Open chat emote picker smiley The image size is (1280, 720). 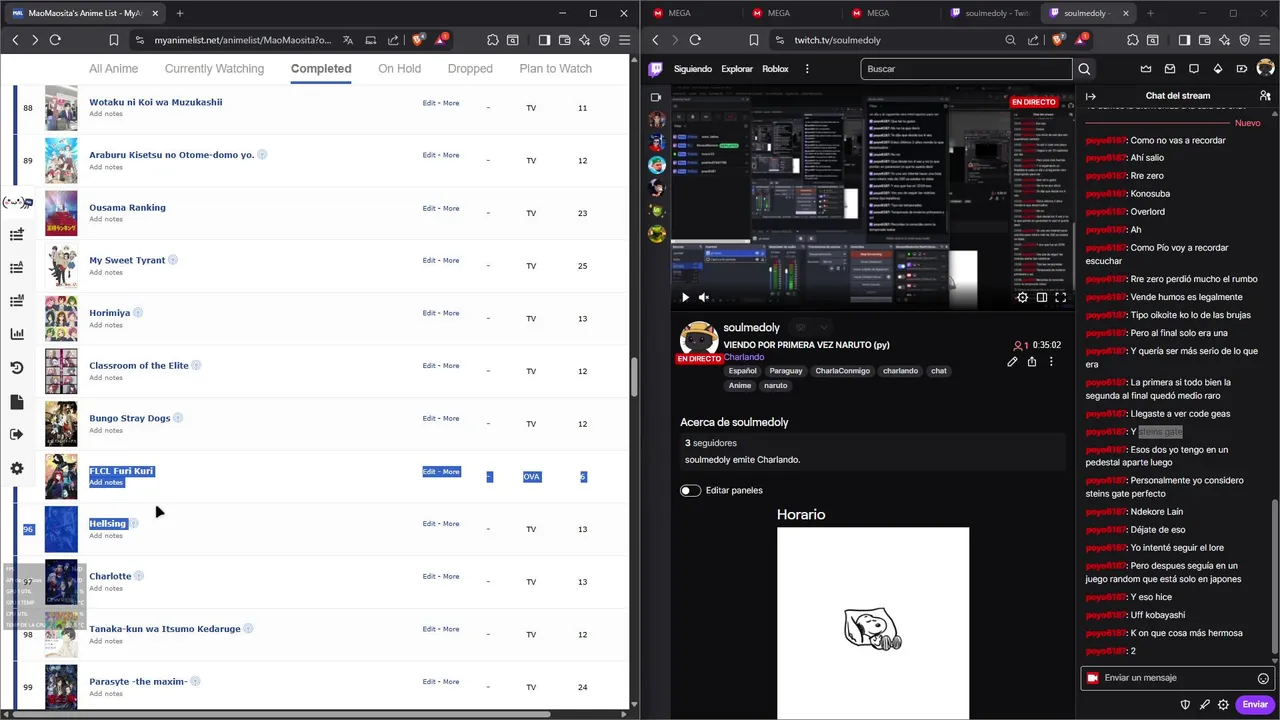tap(1263, 678)
